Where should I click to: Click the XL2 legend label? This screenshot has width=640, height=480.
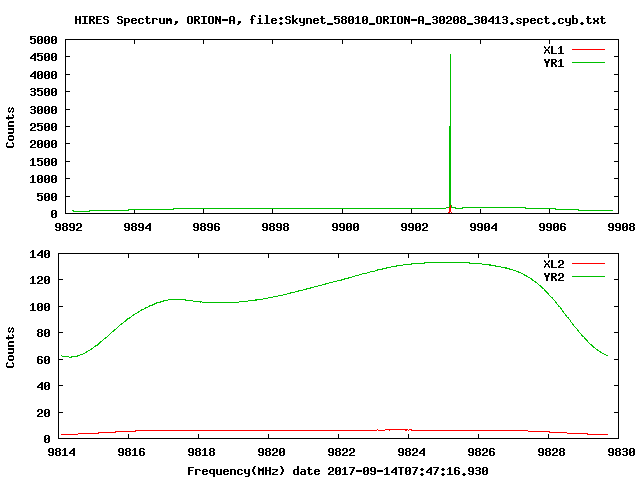point(553,264)
